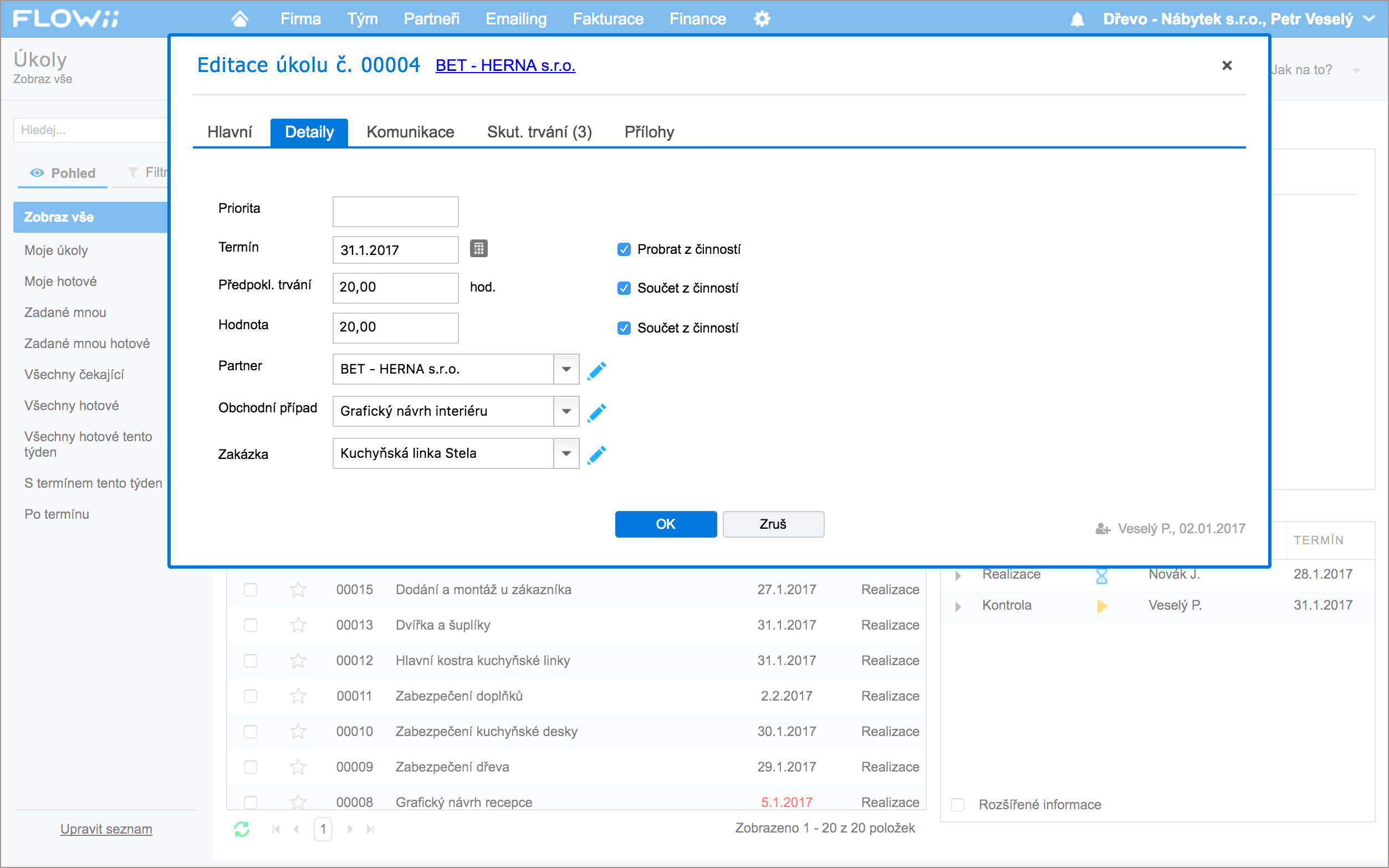Click the yellow play icon for Kontrola
Image resolution: width=1389 pixels, height=868 pixels.
1101,606
